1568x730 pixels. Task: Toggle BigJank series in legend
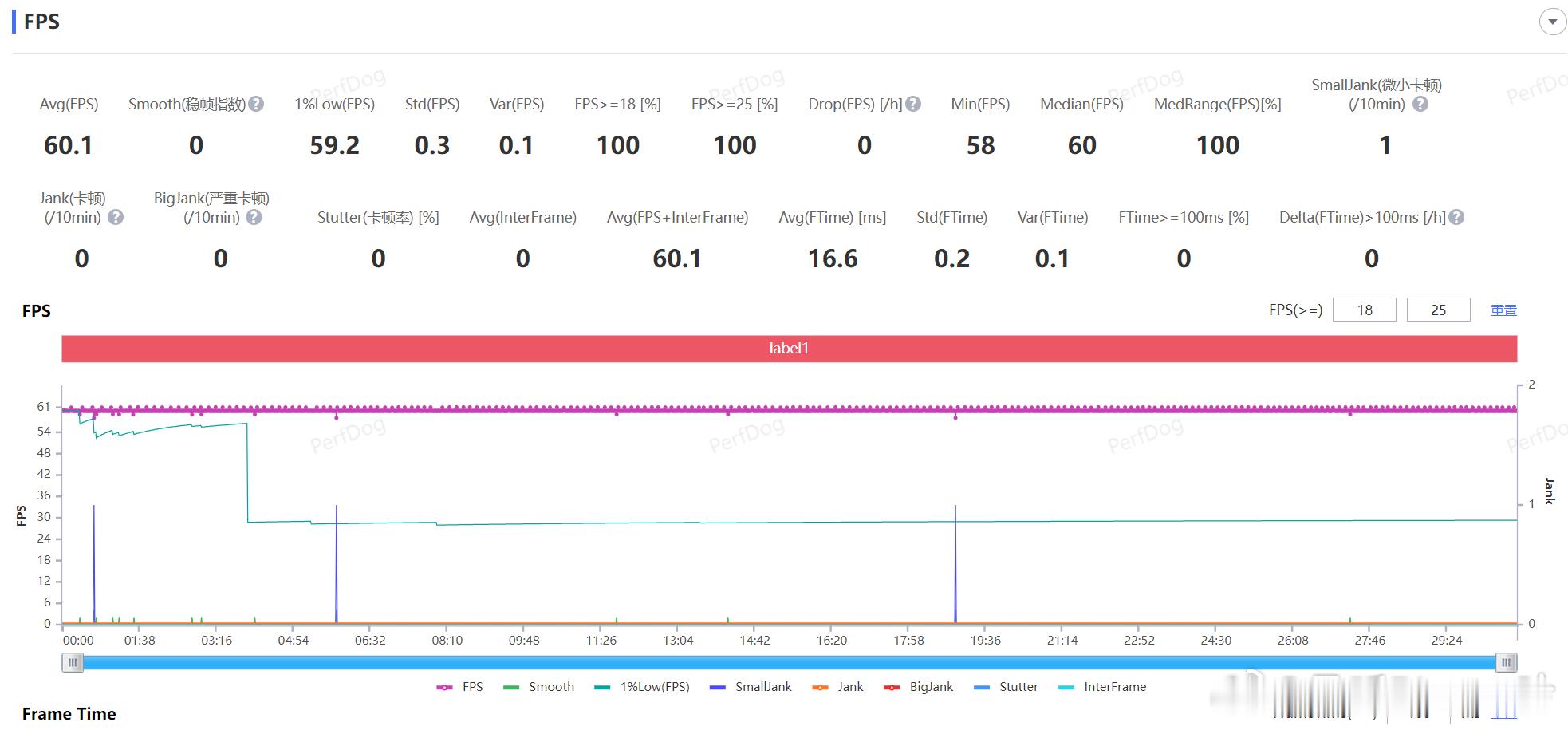point(919,686)
